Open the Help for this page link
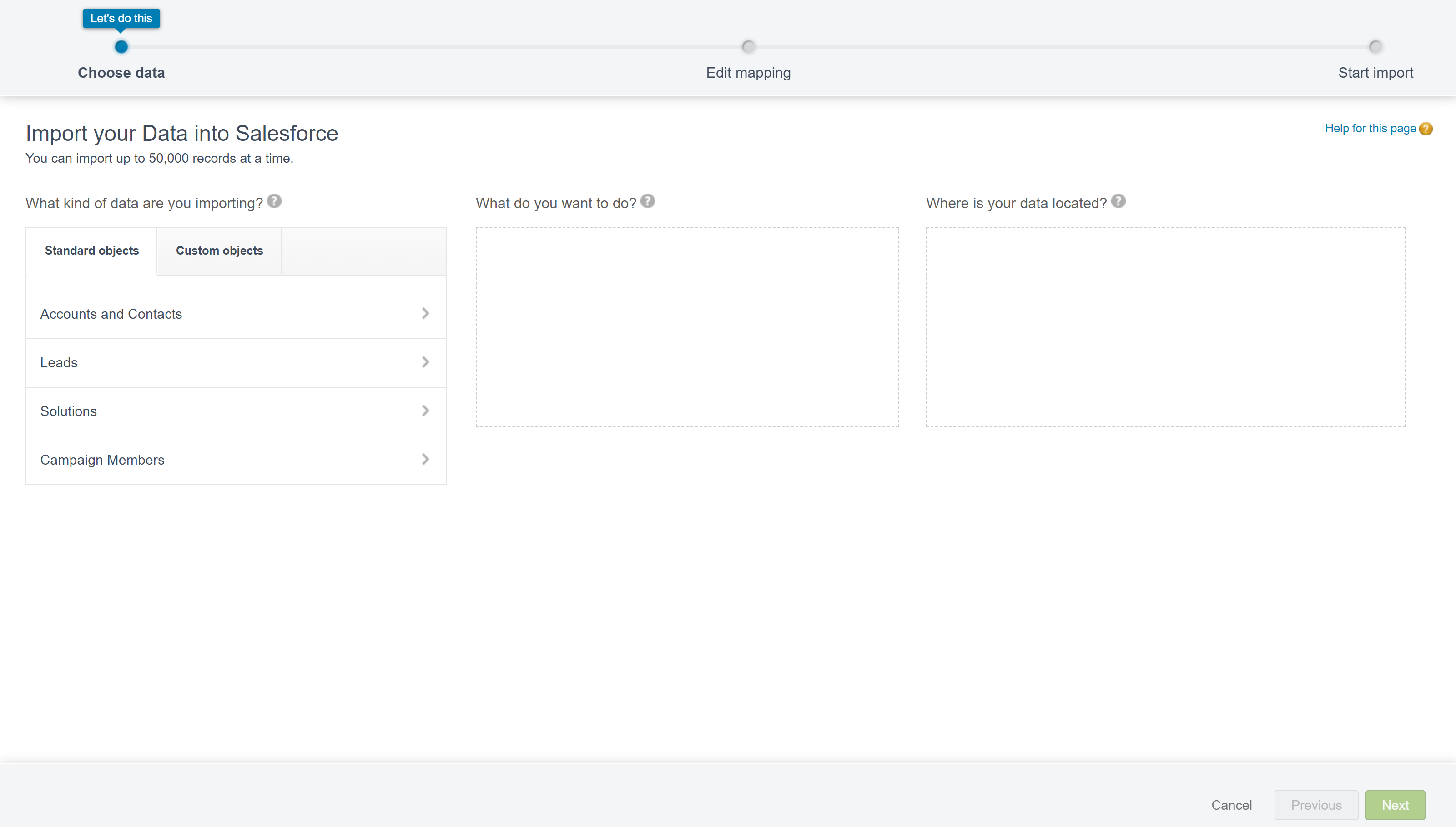This screenshot has width=1456, height=827. 1370,128
